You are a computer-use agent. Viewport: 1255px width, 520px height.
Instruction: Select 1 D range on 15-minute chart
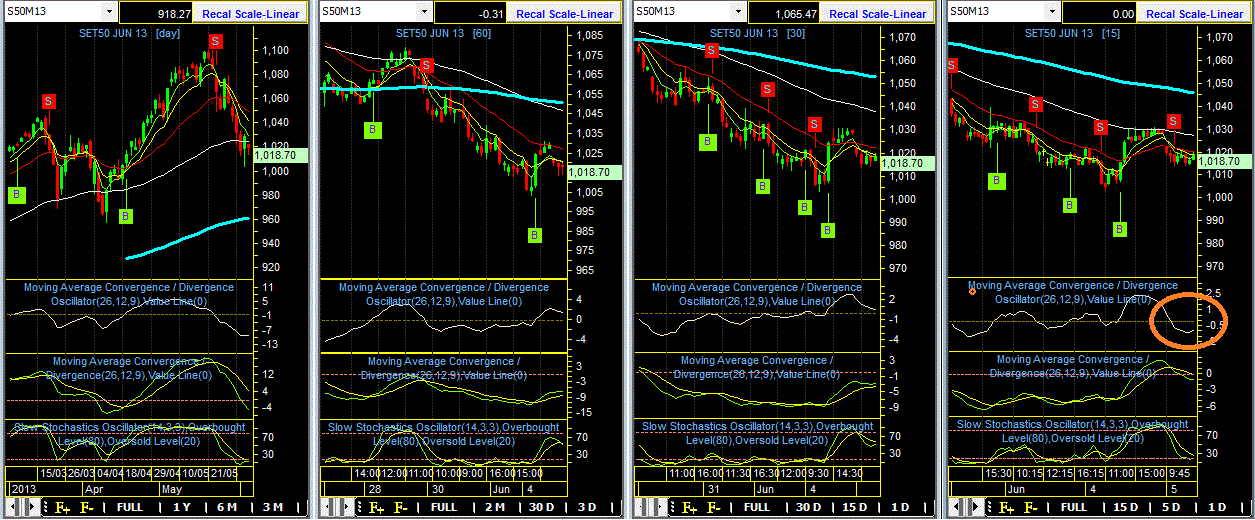coord(1217,507)
